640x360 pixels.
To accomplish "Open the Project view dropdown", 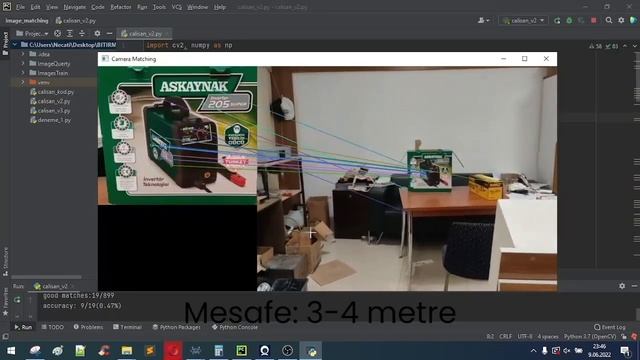I will (32, 33).
